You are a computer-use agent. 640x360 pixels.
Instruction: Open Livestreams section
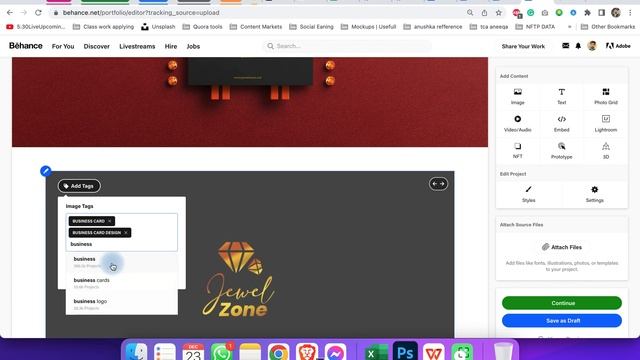pyautogui.click(x=137, y=47)
